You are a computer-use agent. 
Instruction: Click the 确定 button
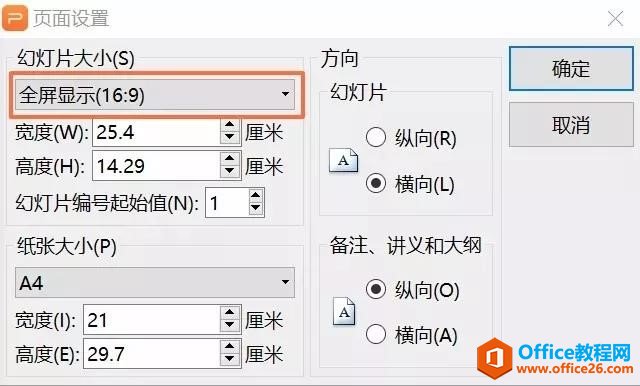[x=571, y=69]
